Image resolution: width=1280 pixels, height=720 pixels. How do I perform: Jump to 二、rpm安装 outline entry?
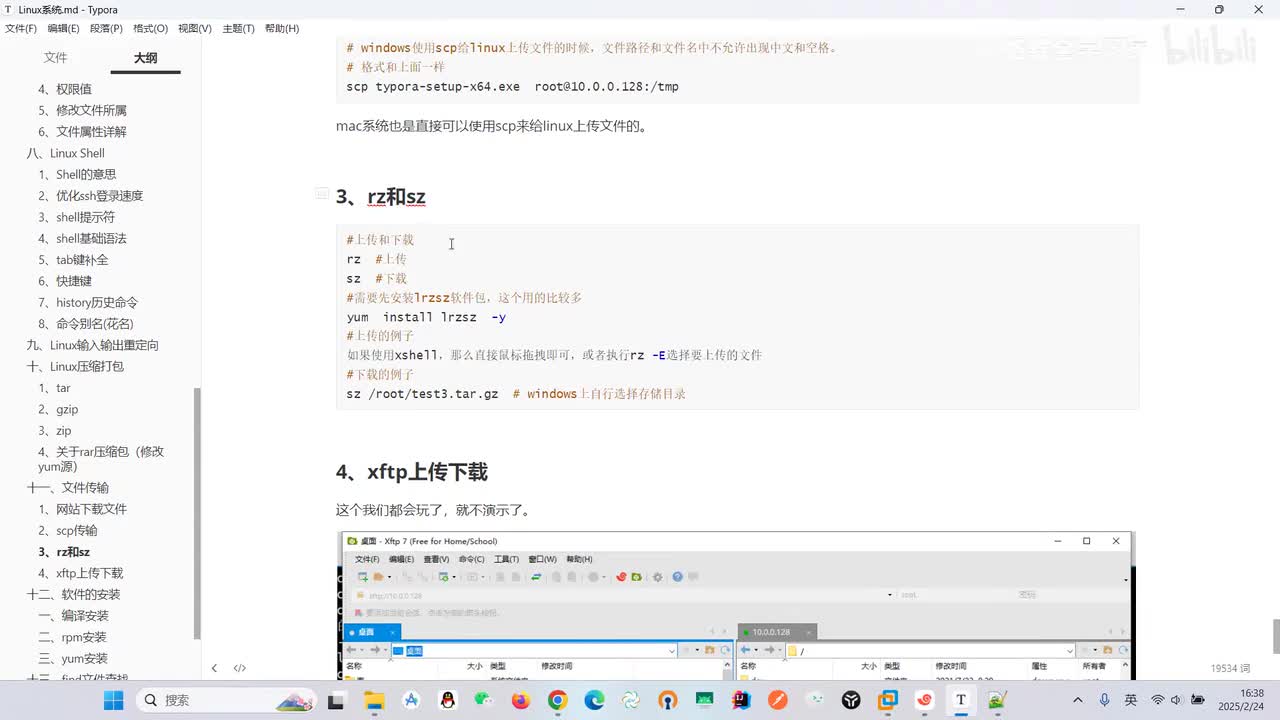72,637
